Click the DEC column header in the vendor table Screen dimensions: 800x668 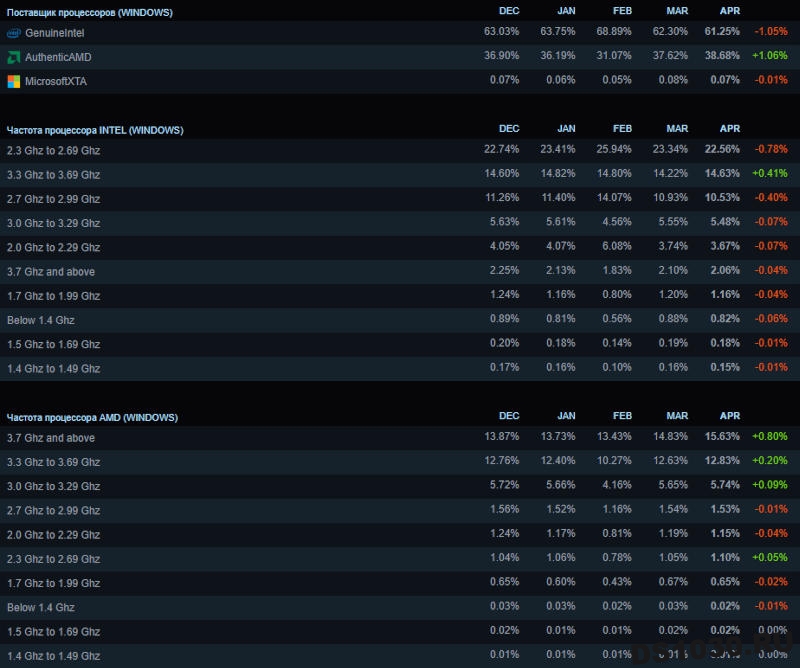509,11
